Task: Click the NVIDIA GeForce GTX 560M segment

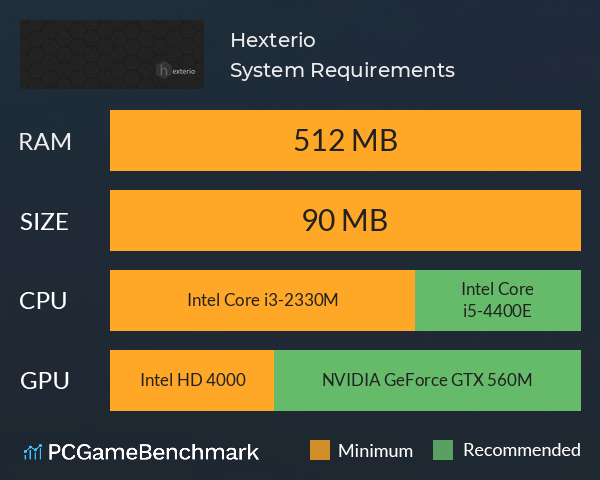Action: point(427,380)
